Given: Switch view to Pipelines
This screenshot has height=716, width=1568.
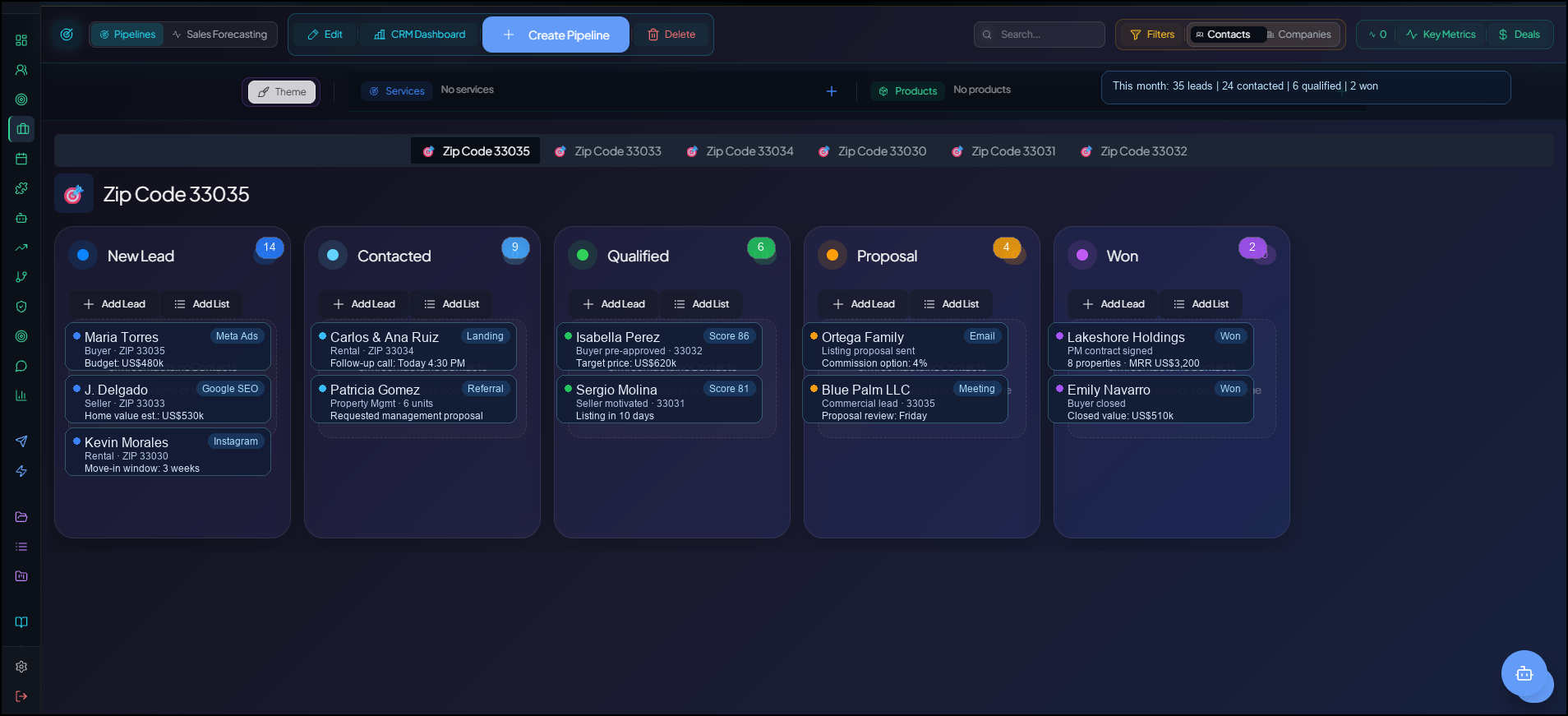Looking at the screenshot, I should coord(127,35).
